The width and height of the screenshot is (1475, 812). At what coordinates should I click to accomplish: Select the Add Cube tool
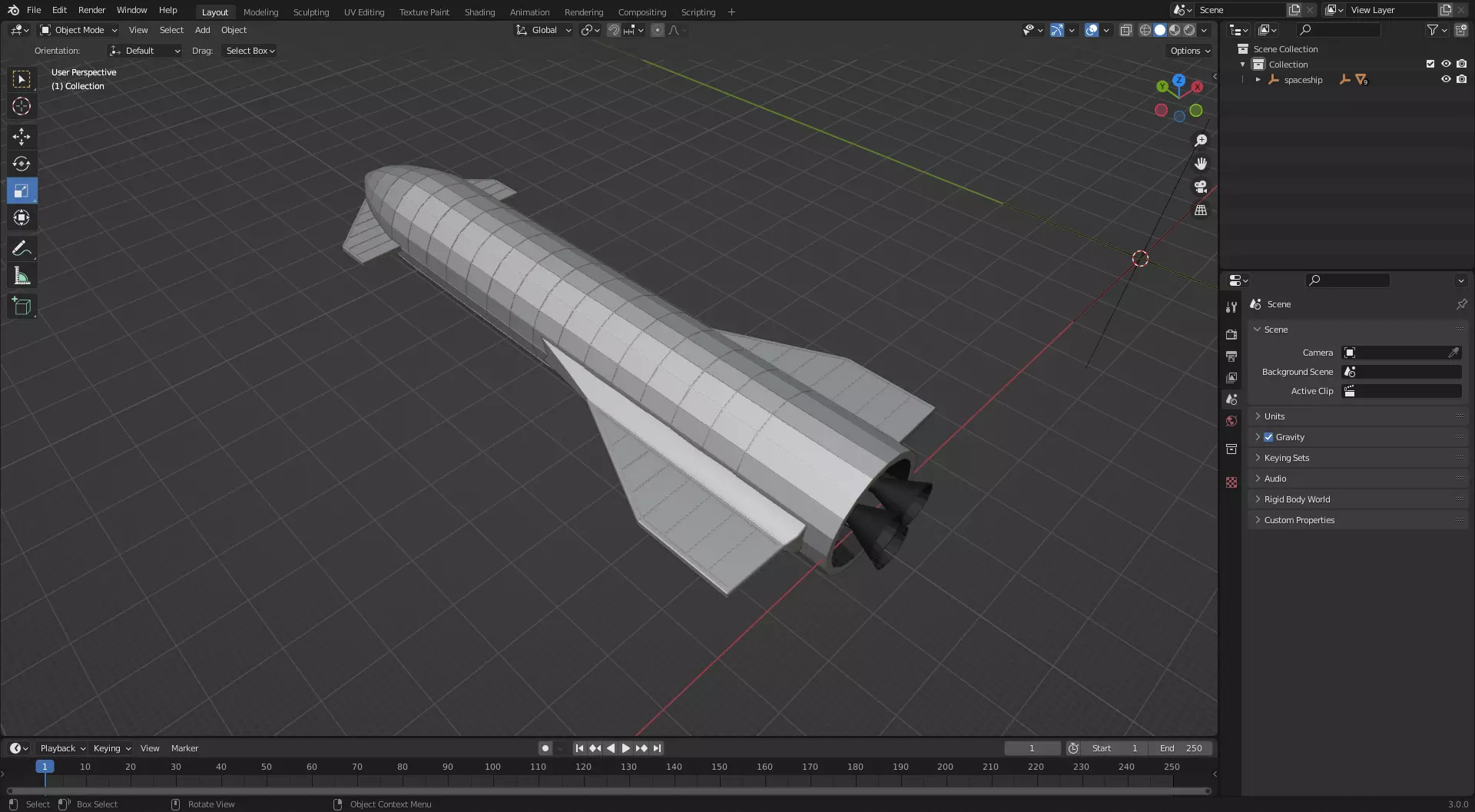click(22, 307)
